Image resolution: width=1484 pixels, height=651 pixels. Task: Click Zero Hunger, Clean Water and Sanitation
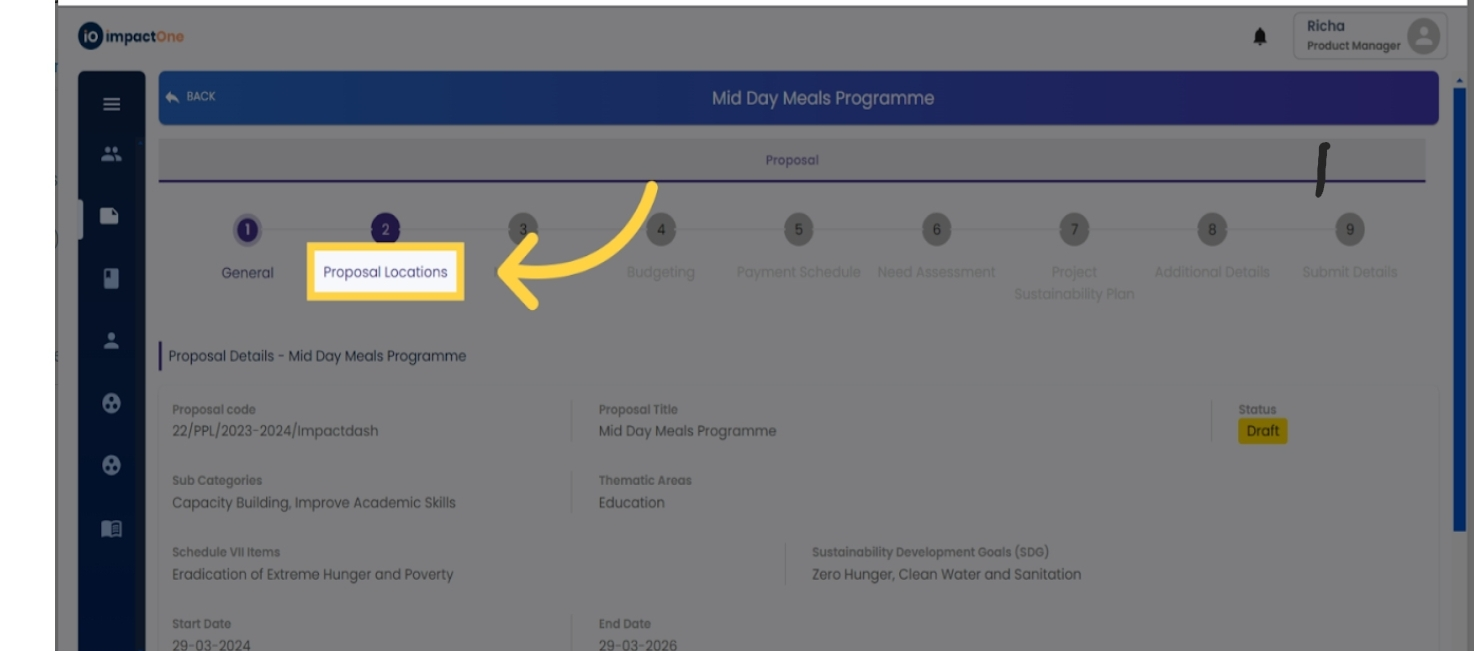click(946, 575)
